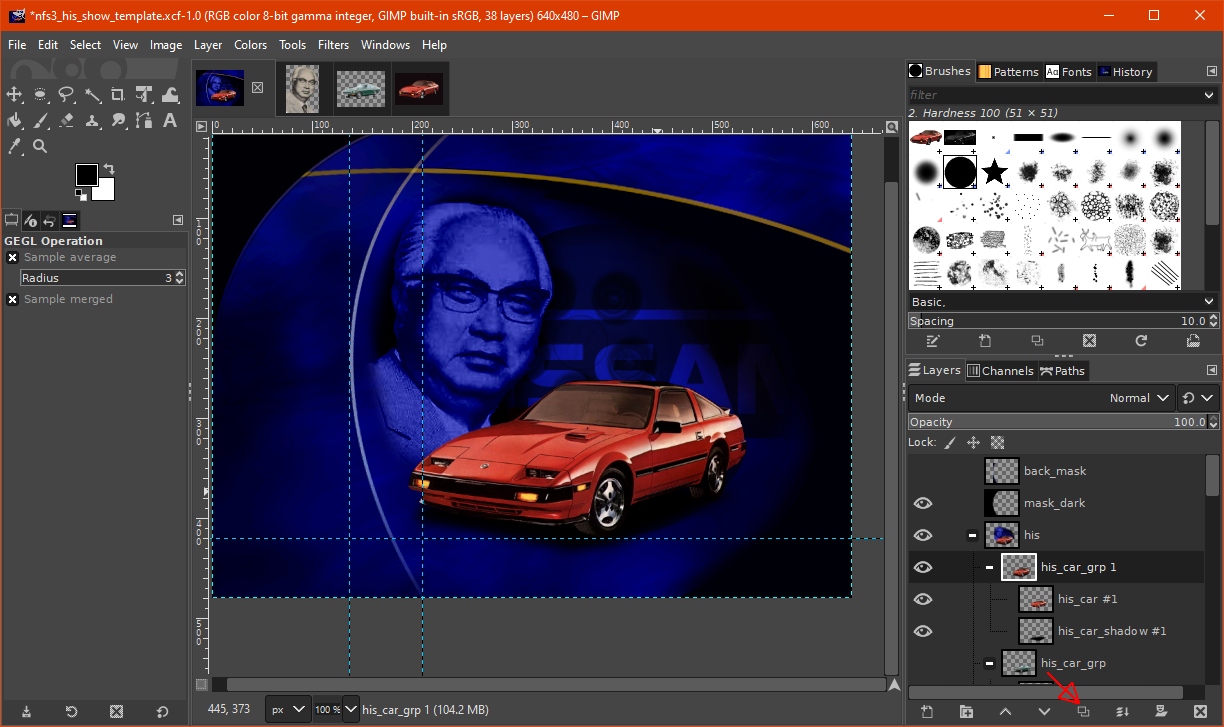Merge the layer down
The image size is (1224, 727).
(1122, 712)
